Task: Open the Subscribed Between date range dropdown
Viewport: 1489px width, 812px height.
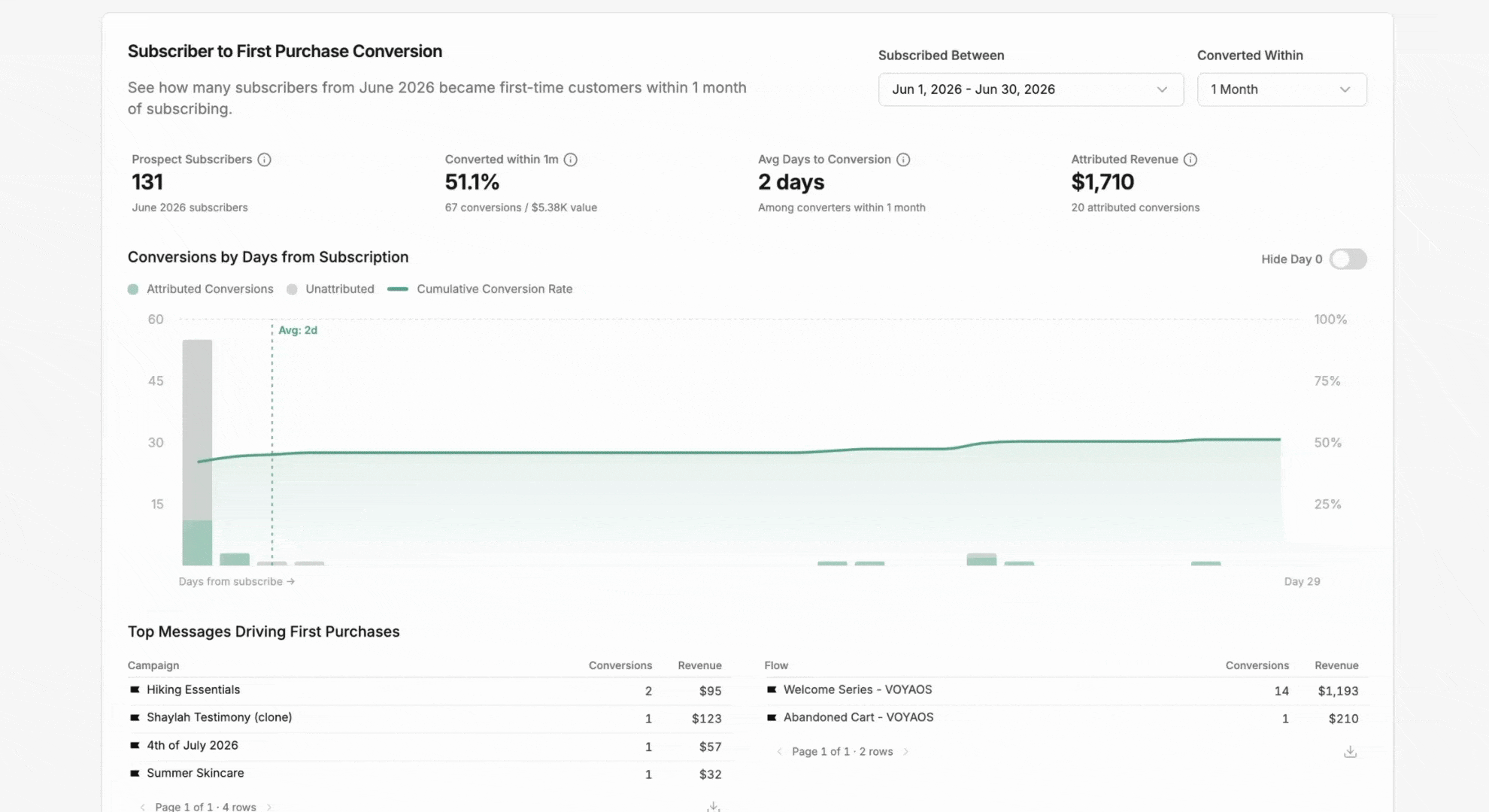Action: (1031, 89)
